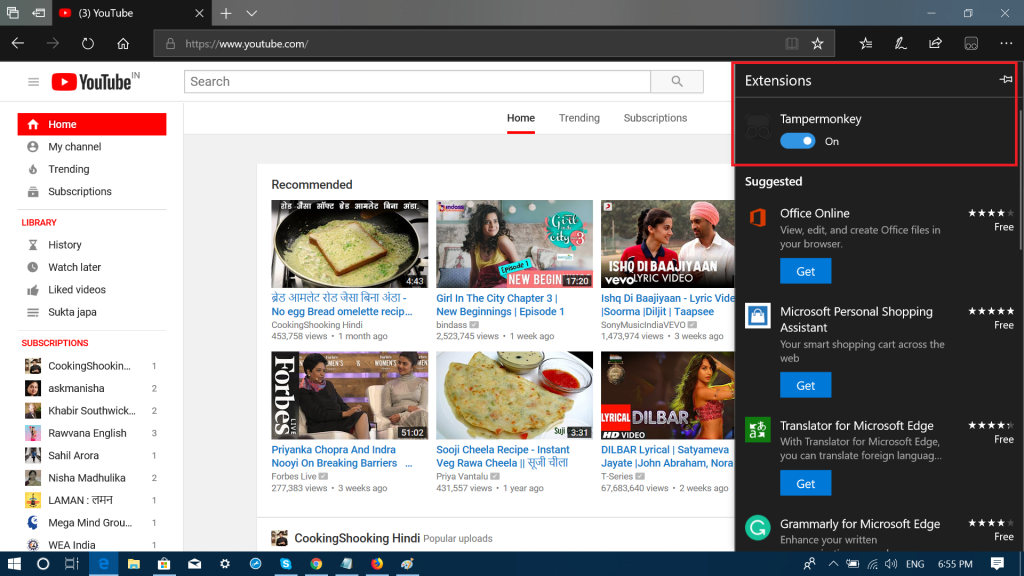Open the YouTube hamburger guide menu
The height and width of the screenshot is (576, 1024).
coord(33,82)
